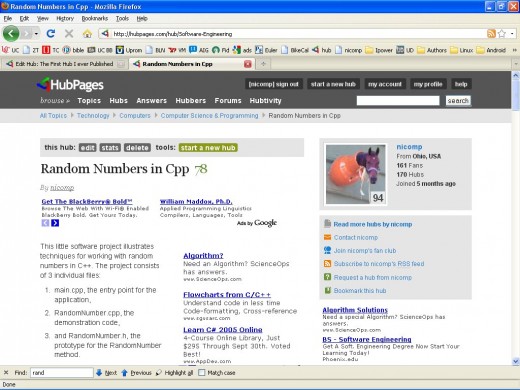Close the Random Numbers in Cpp tab
Image resolution: width=520 pixels, height=390 pixels.
pyautogui.click(x=248, y=64)
